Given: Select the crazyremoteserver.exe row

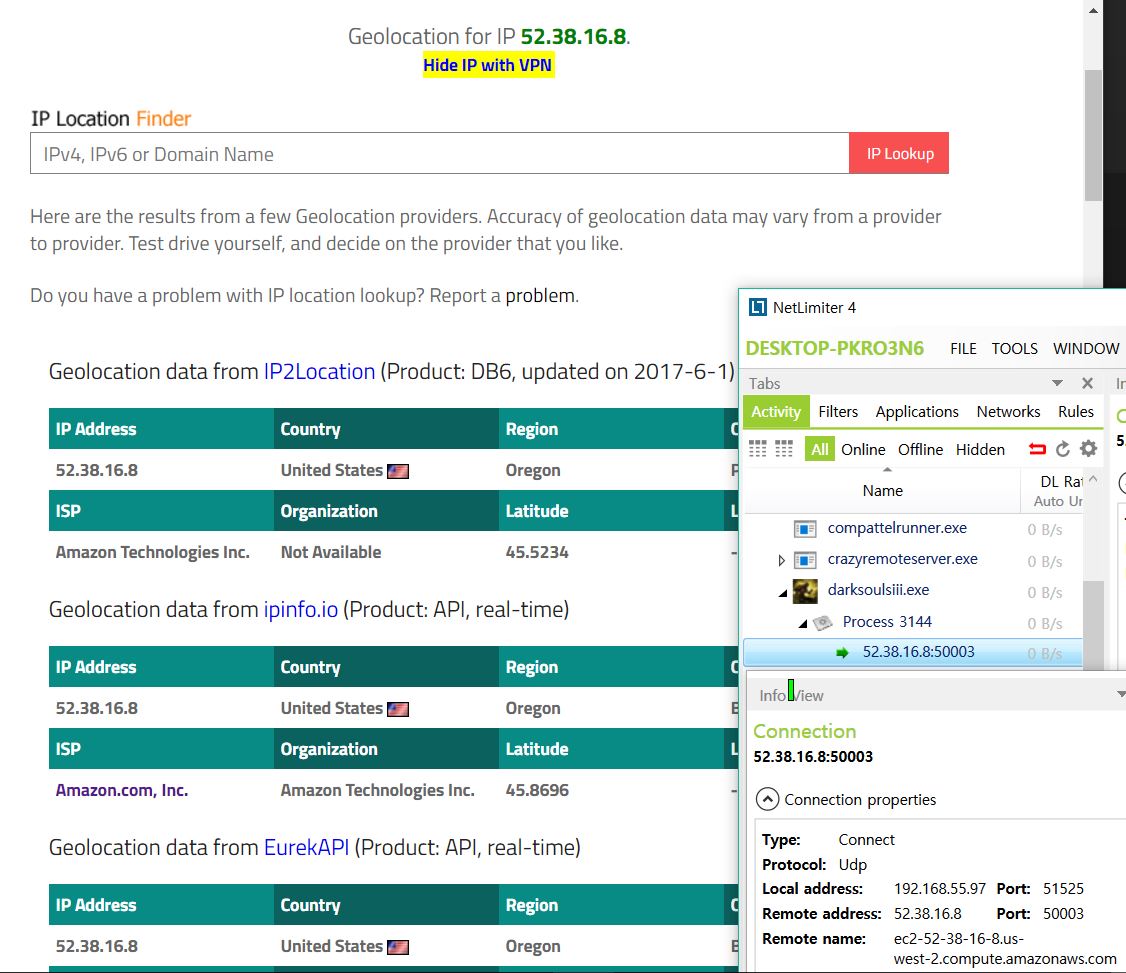Looking at the screenshot, I should pos(913,560).
